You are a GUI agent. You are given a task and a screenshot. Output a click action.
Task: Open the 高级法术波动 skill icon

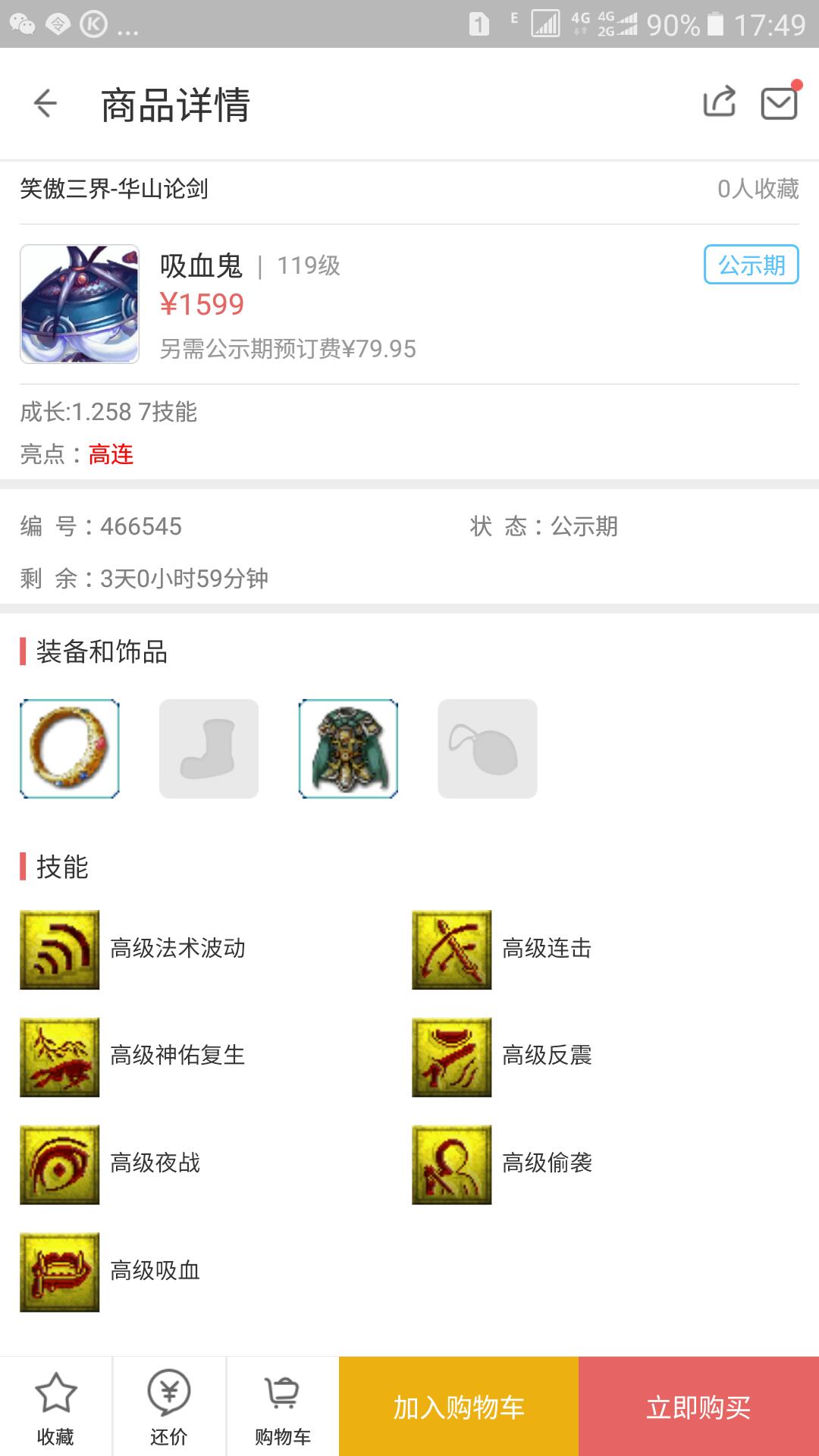(60, 949)
